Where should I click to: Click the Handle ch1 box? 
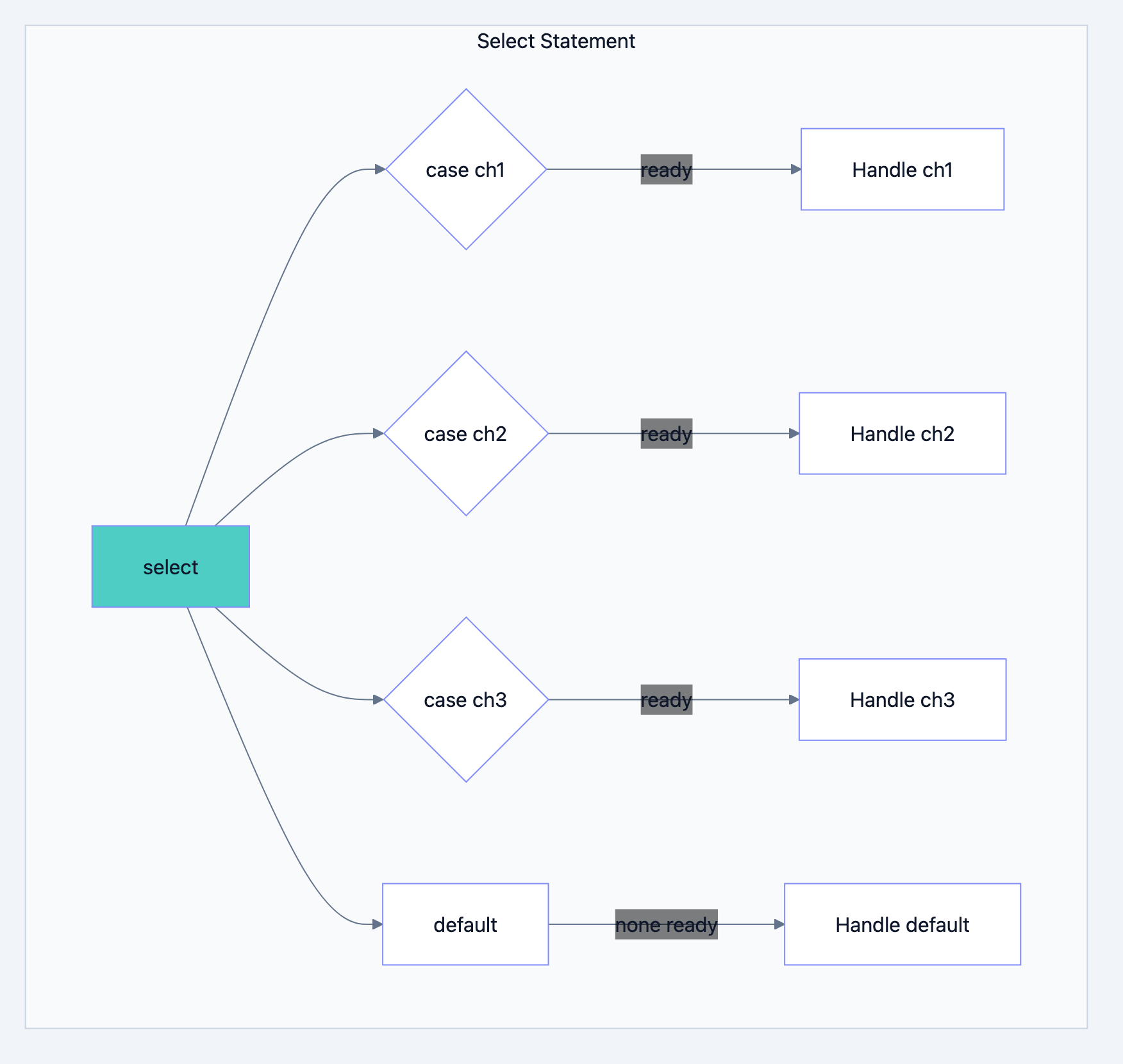pyautogui.click(x=902, y=169)
